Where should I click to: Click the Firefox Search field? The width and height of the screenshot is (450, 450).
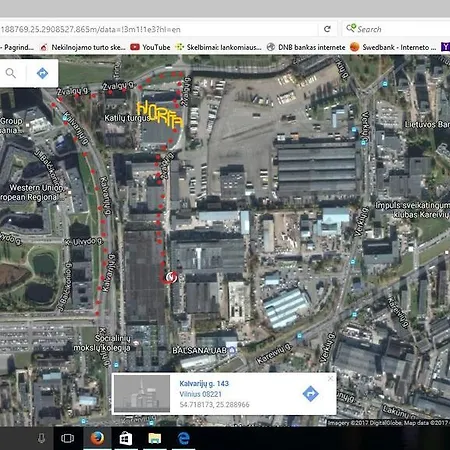point(397,29)
